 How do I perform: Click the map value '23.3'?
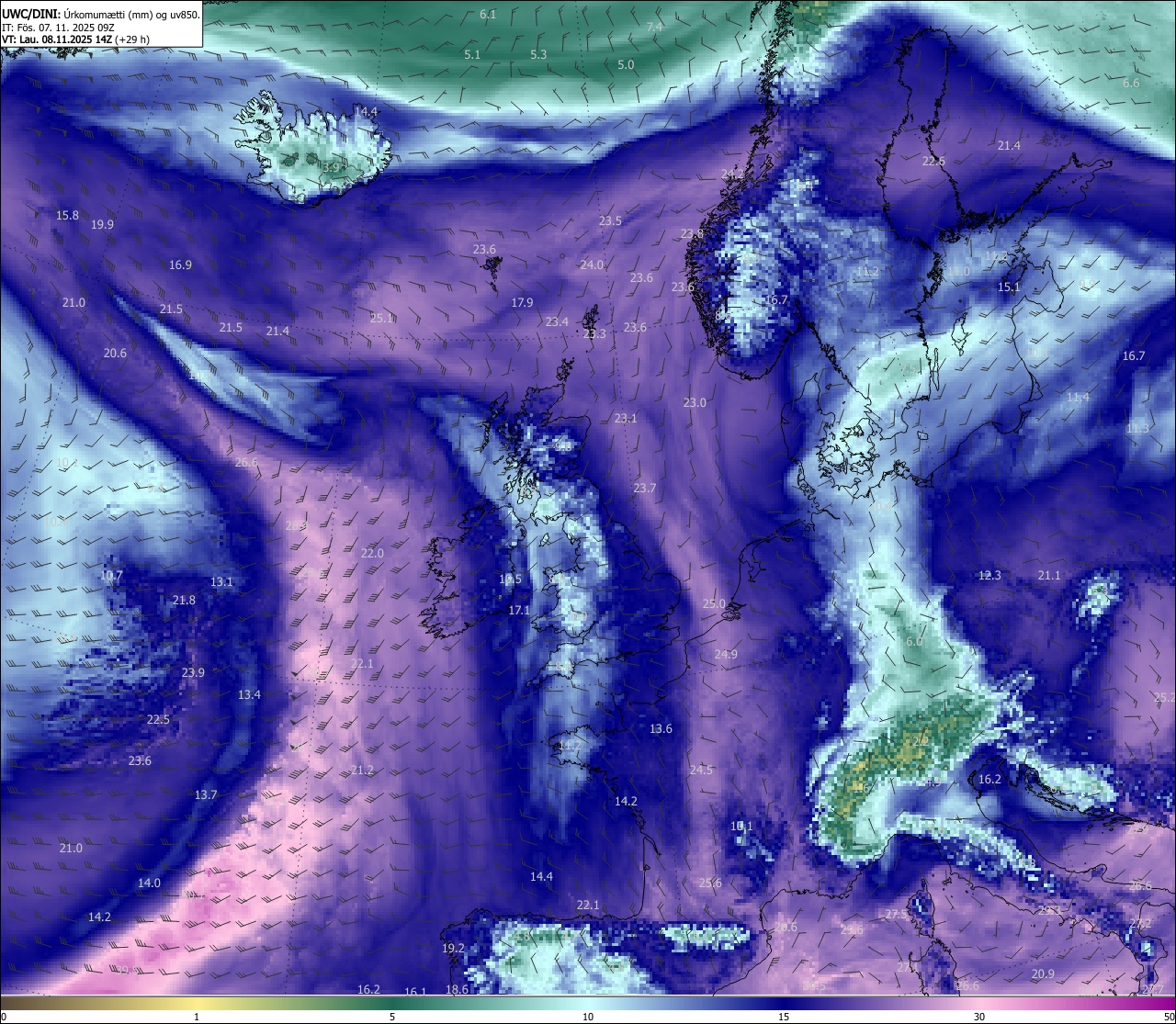pos(594,333)
